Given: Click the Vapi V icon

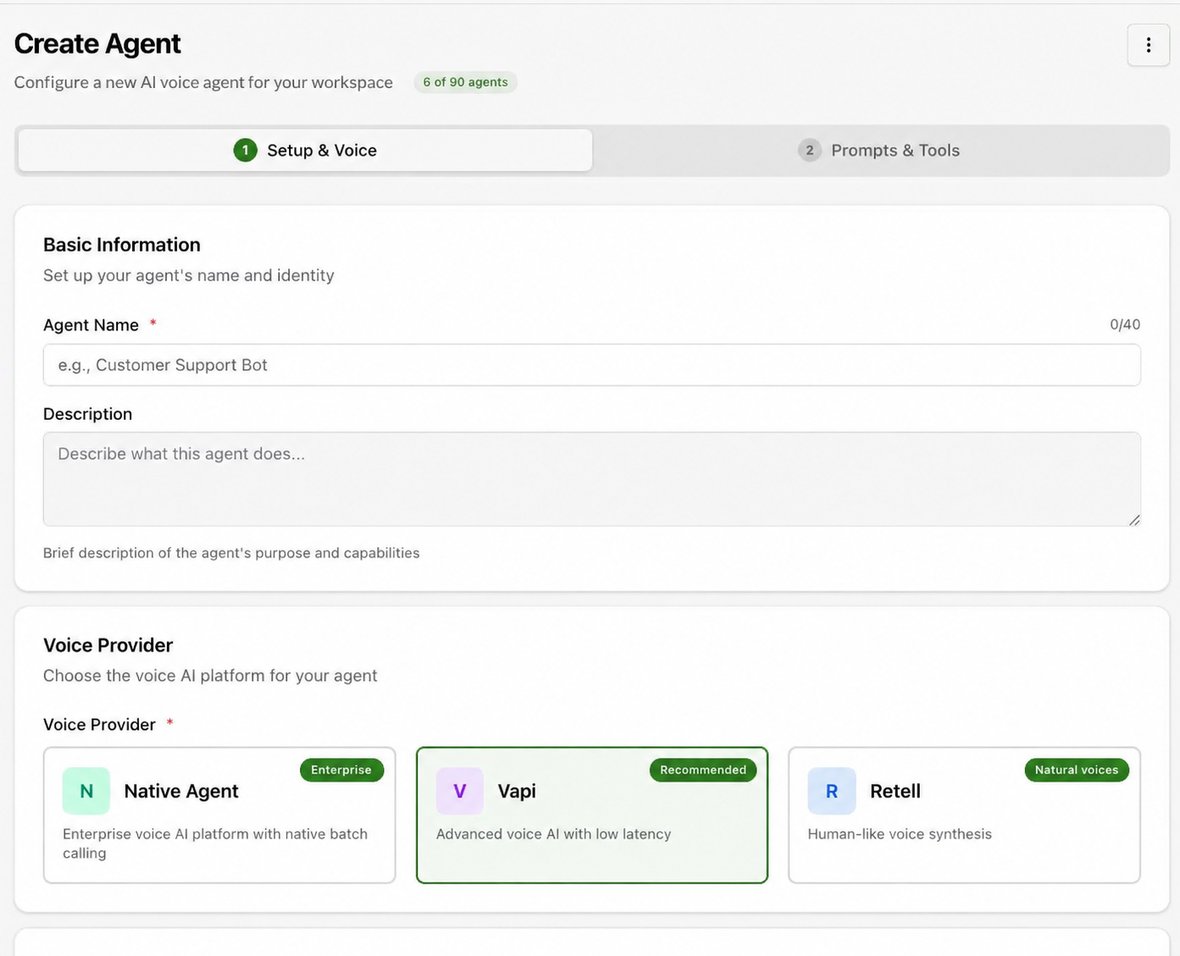Looking at the screenshot, I should coord(459,791).
